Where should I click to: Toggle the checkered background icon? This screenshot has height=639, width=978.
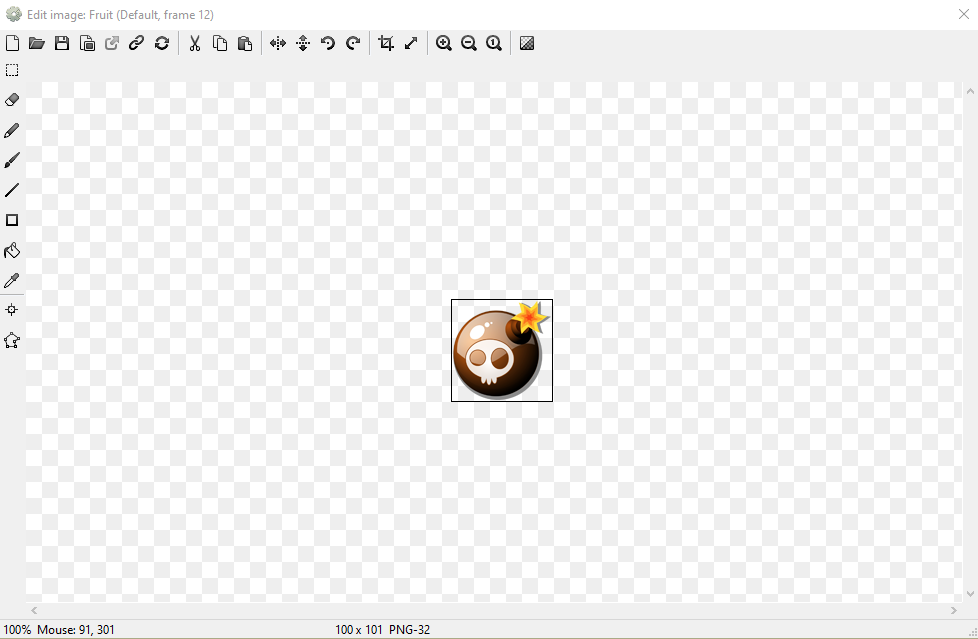tap(527, 43)
